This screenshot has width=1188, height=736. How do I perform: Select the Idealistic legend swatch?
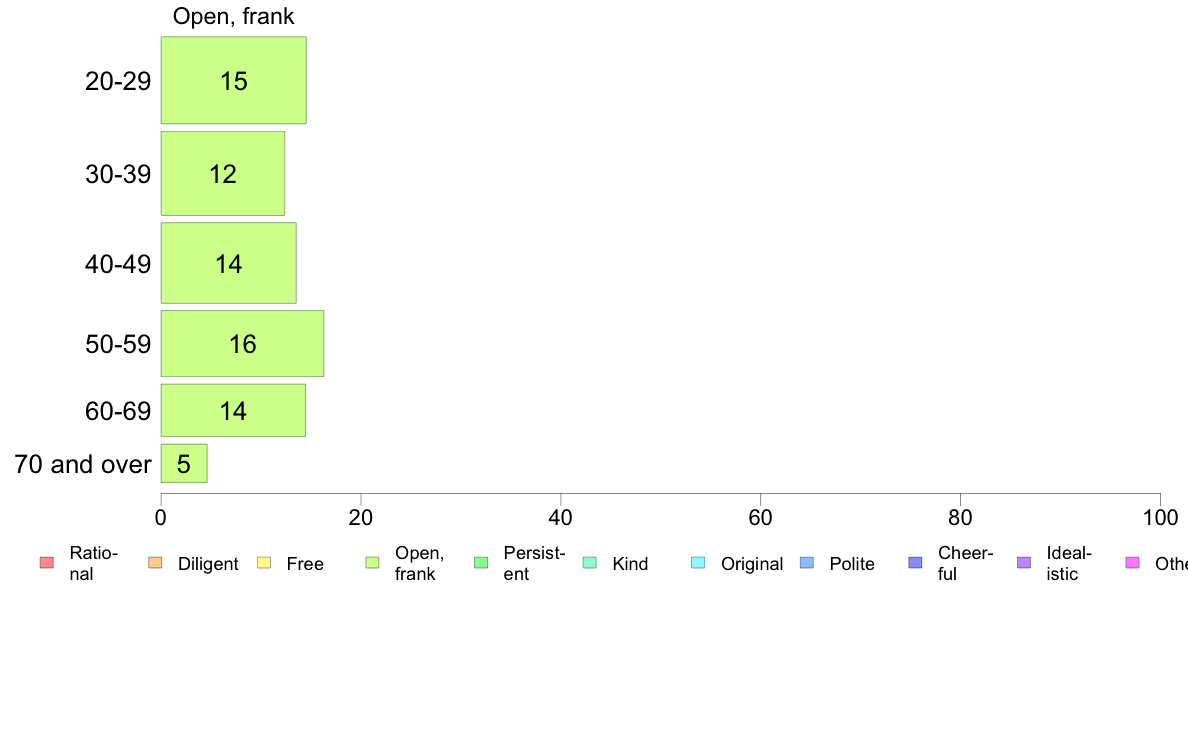click(1024, 562)
